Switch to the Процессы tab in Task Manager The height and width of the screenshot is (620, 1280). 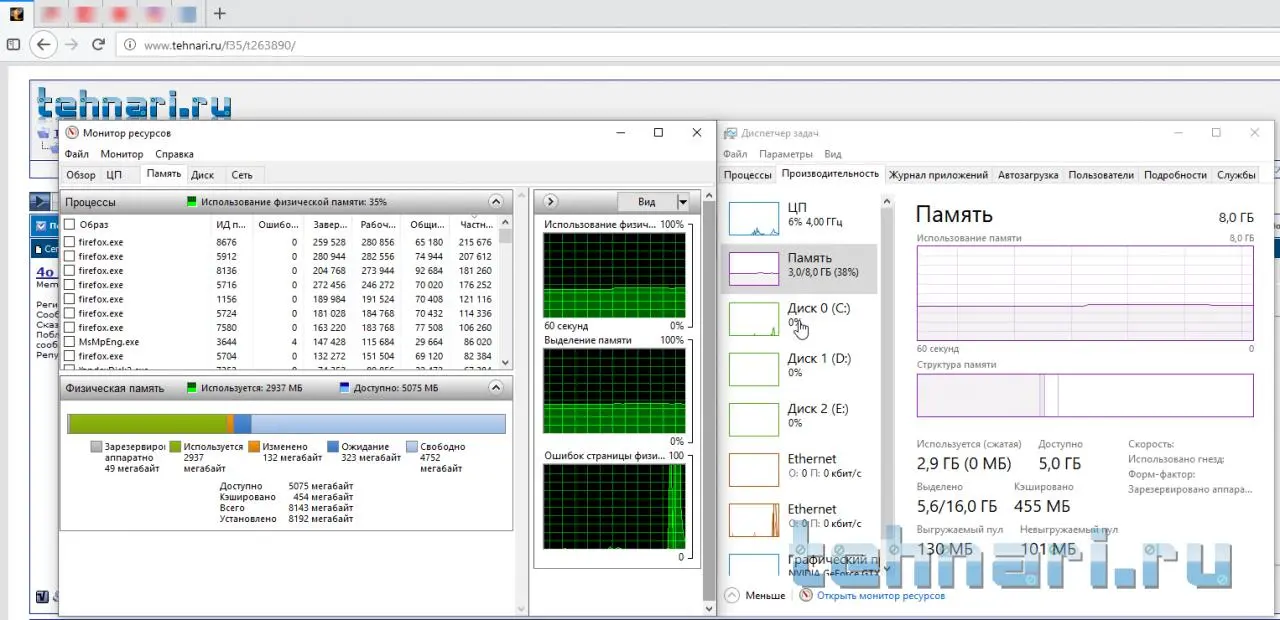pos(748,175)
